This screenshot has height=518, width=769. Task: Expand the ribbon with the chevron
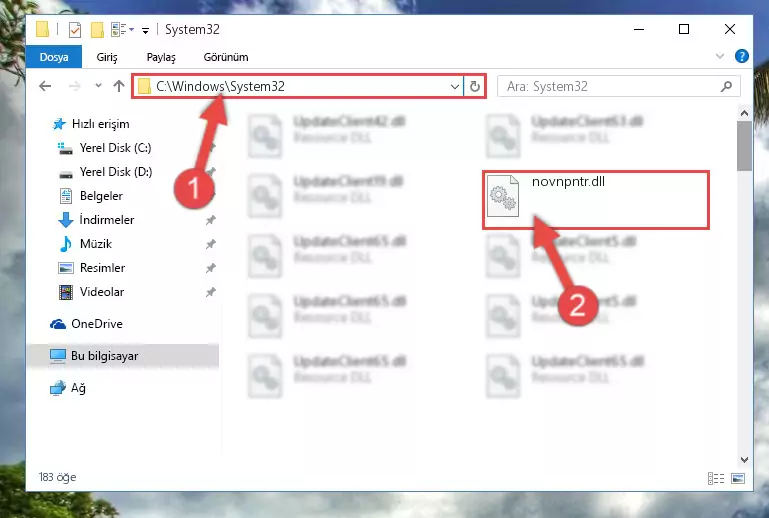click(x=719, y=56)
